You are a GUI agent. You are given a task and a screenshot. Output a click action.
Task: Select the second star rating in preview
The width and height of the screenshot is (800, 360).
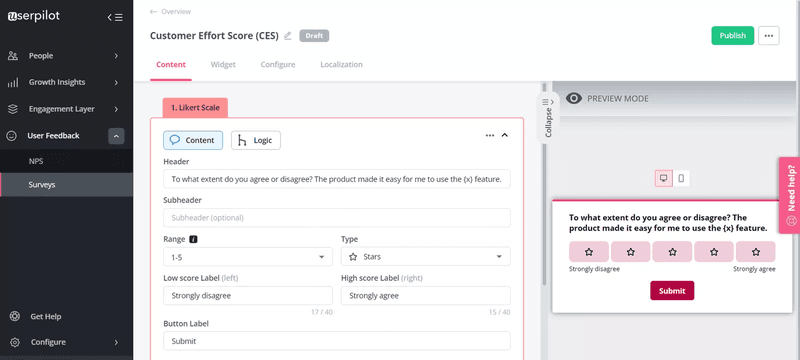click(631, 252)
